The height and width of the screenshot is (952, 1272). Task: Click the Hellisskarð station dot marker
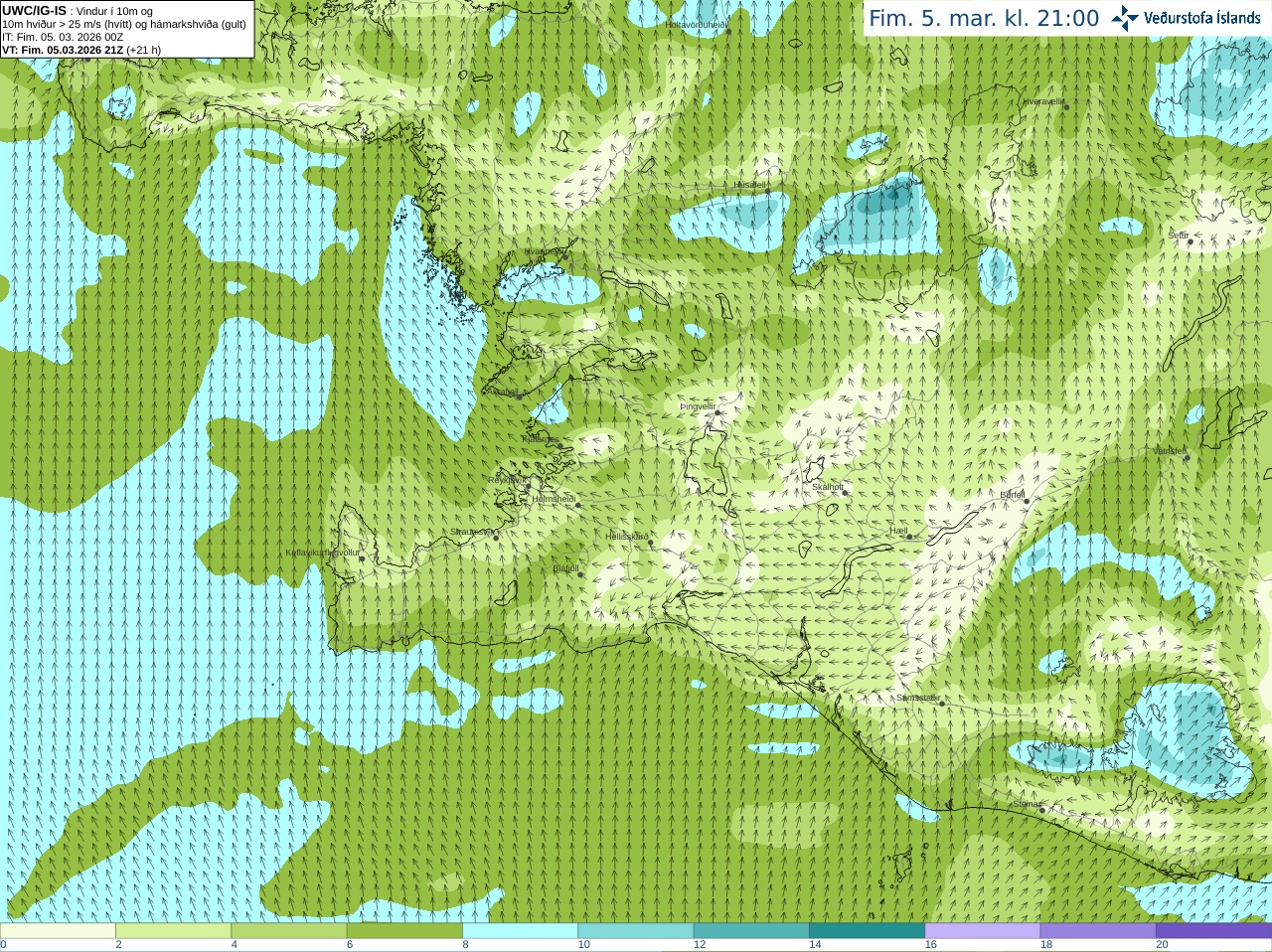(651, 543)
